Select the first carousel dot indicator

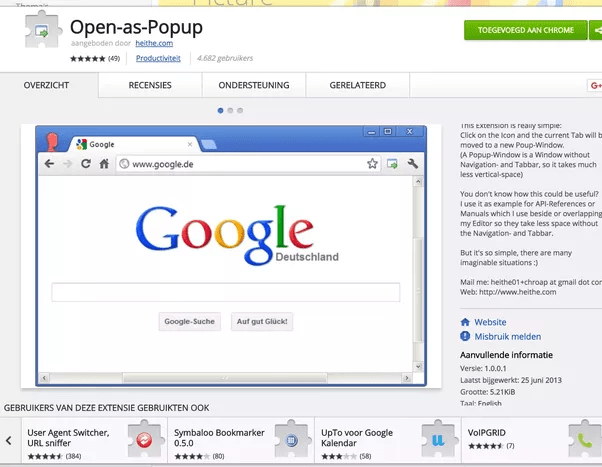pyautogui.click(x=220, y=111)
